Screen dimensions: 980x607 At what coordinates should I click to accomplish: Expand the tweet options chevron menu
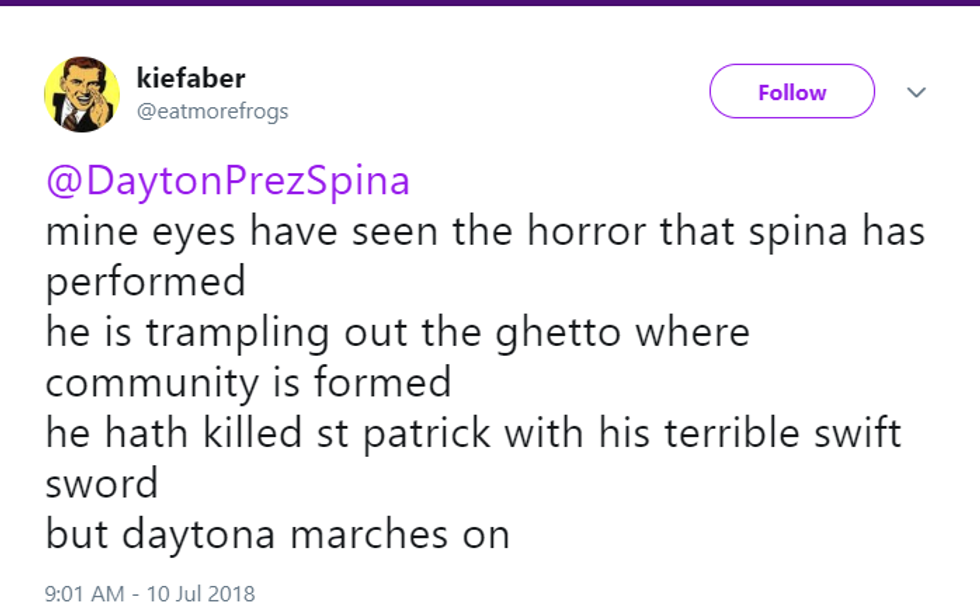916,93
